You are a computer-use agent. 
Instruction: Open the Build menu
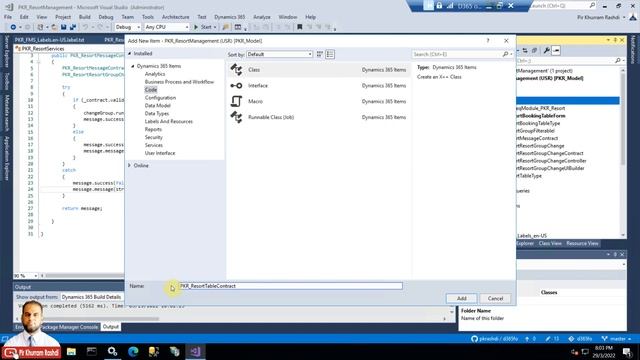84,17
